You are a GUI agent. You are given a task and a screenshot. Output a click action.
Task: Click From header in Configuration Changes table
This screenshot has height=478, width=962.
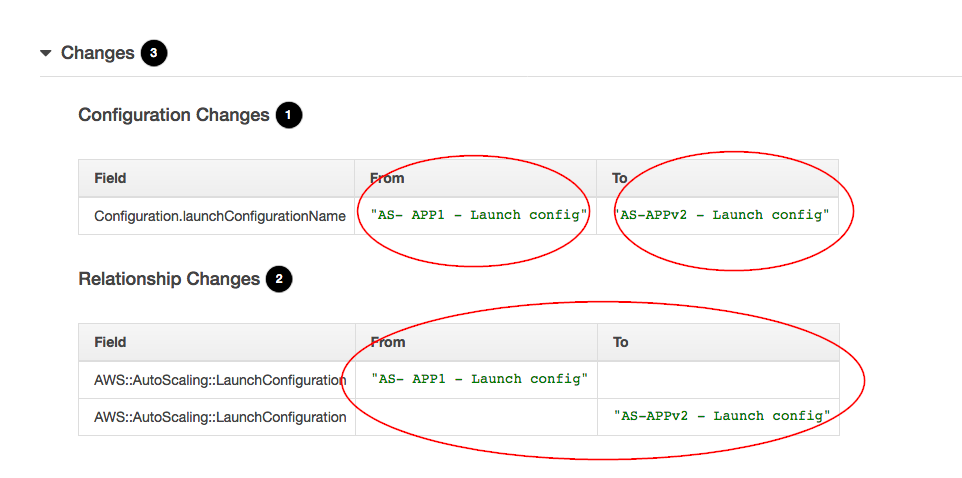click(387, 178)
